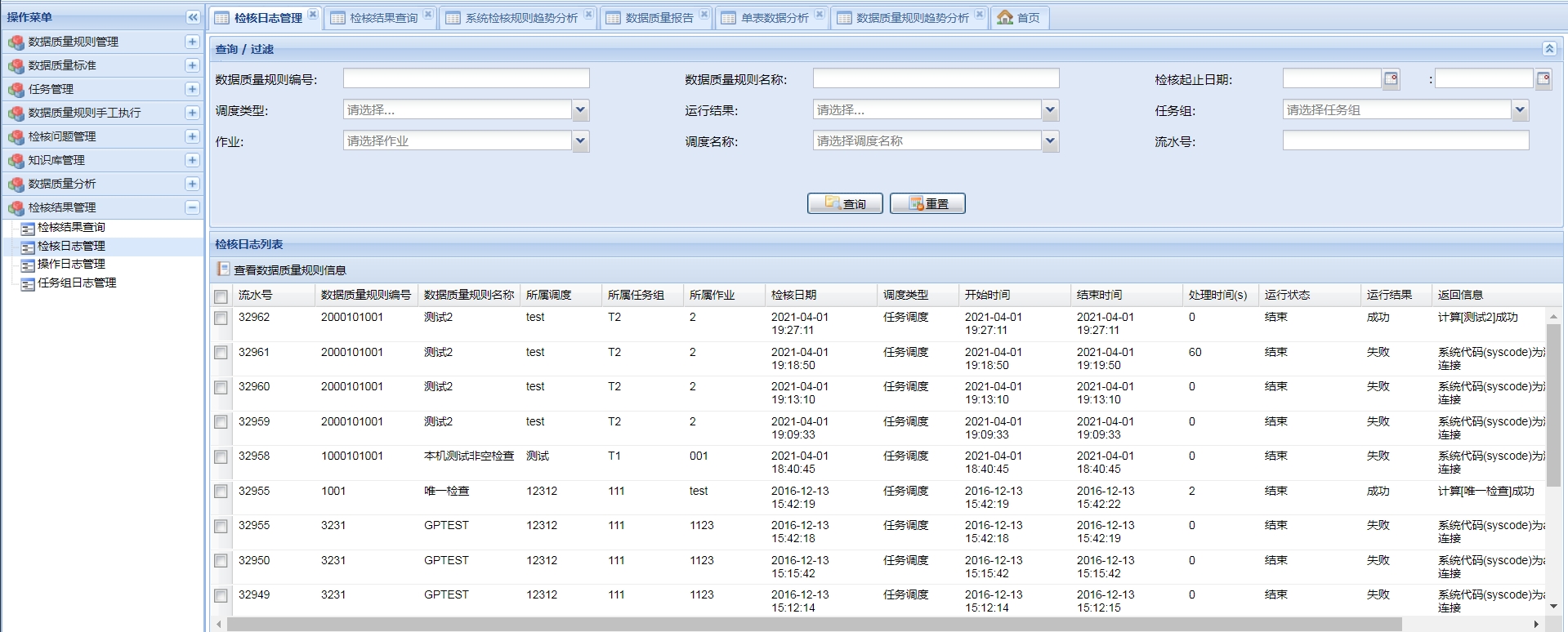Screen dimensions: 1568x632
Task: Open the 调度名称 dropdown
Action: tap(1050, 140)
